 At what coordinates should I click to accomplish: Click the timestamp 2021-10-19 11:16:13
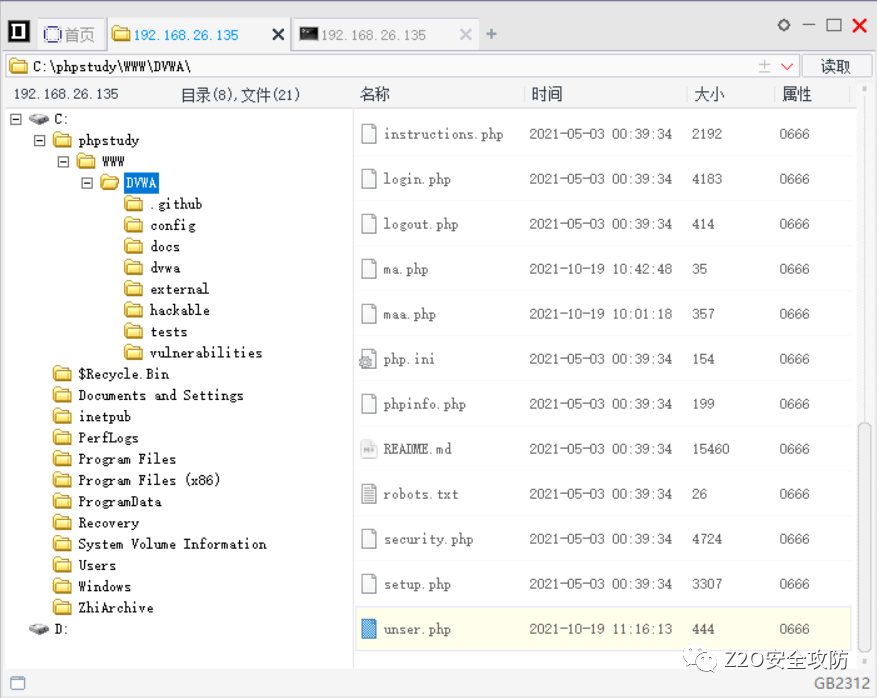(601, 629)
